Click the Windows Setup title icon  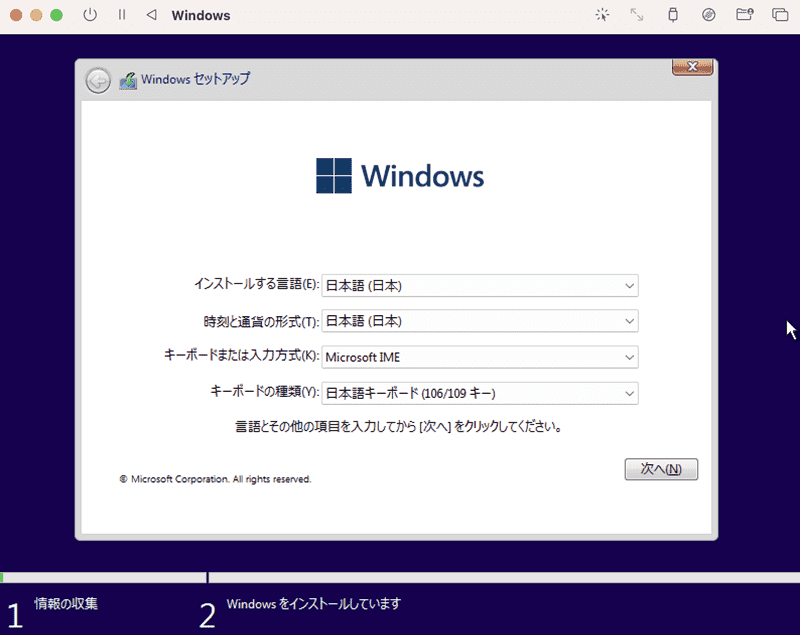coord(128,81)
